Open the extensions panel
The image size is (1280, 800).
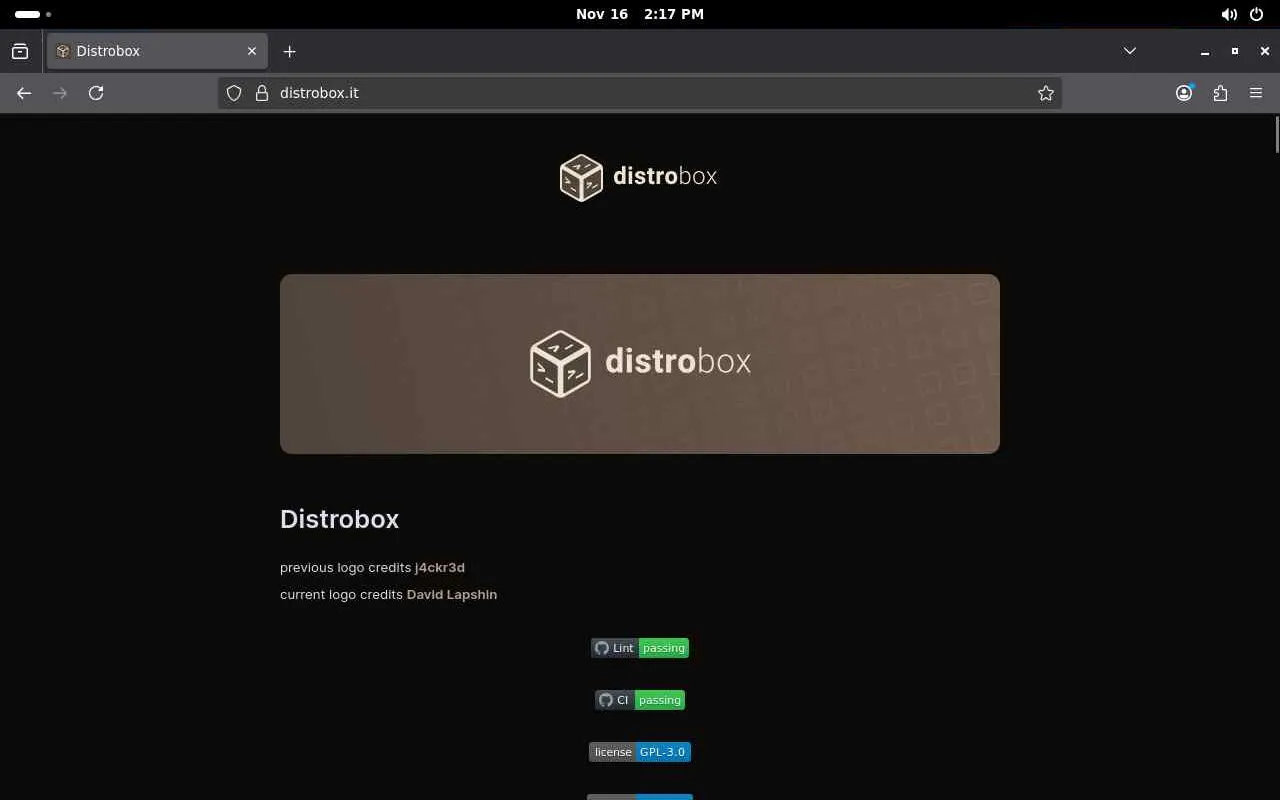click(1220, 93)
